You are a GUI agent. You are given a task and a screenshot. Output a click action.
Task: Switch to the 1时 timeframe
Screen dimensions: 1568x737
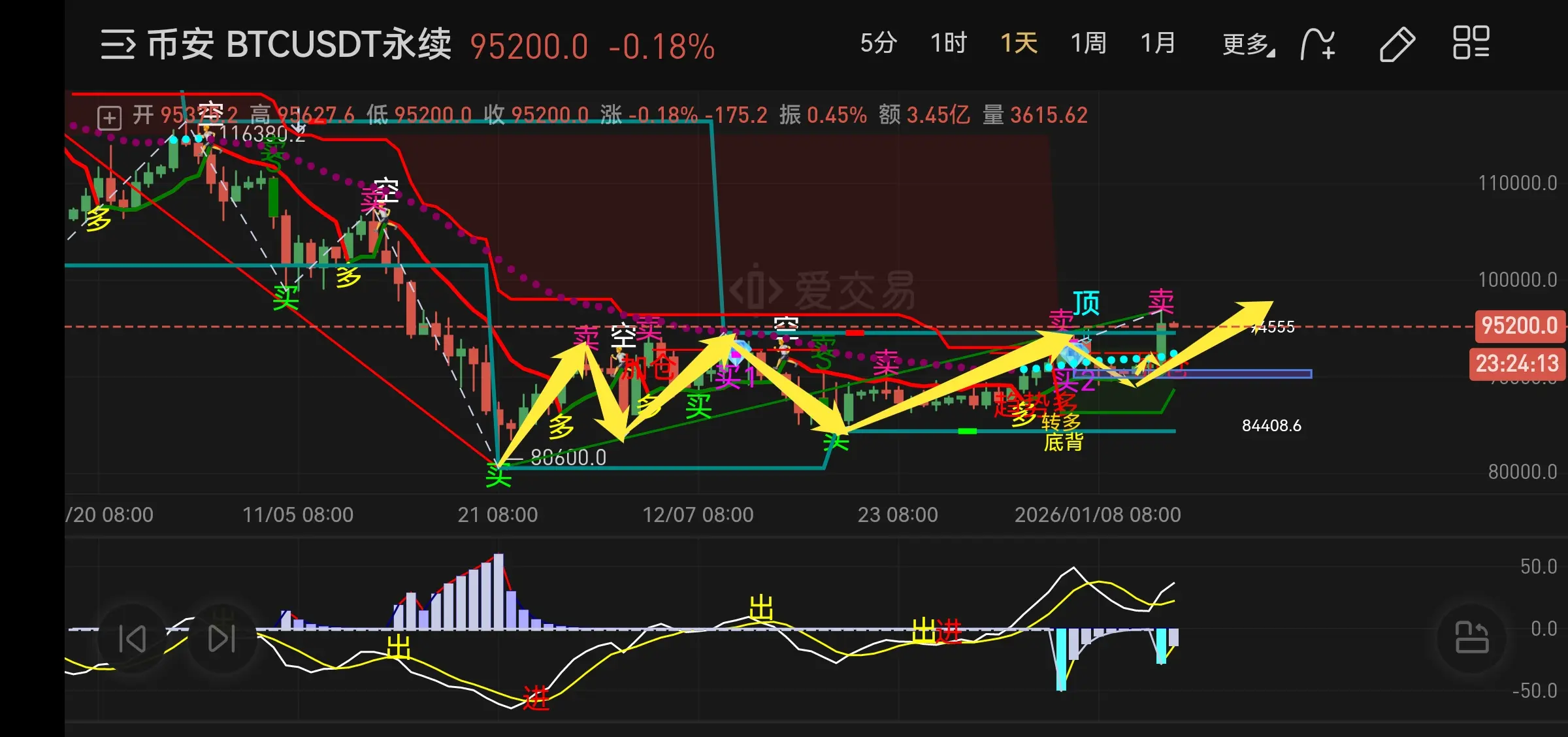click(948, 44)
